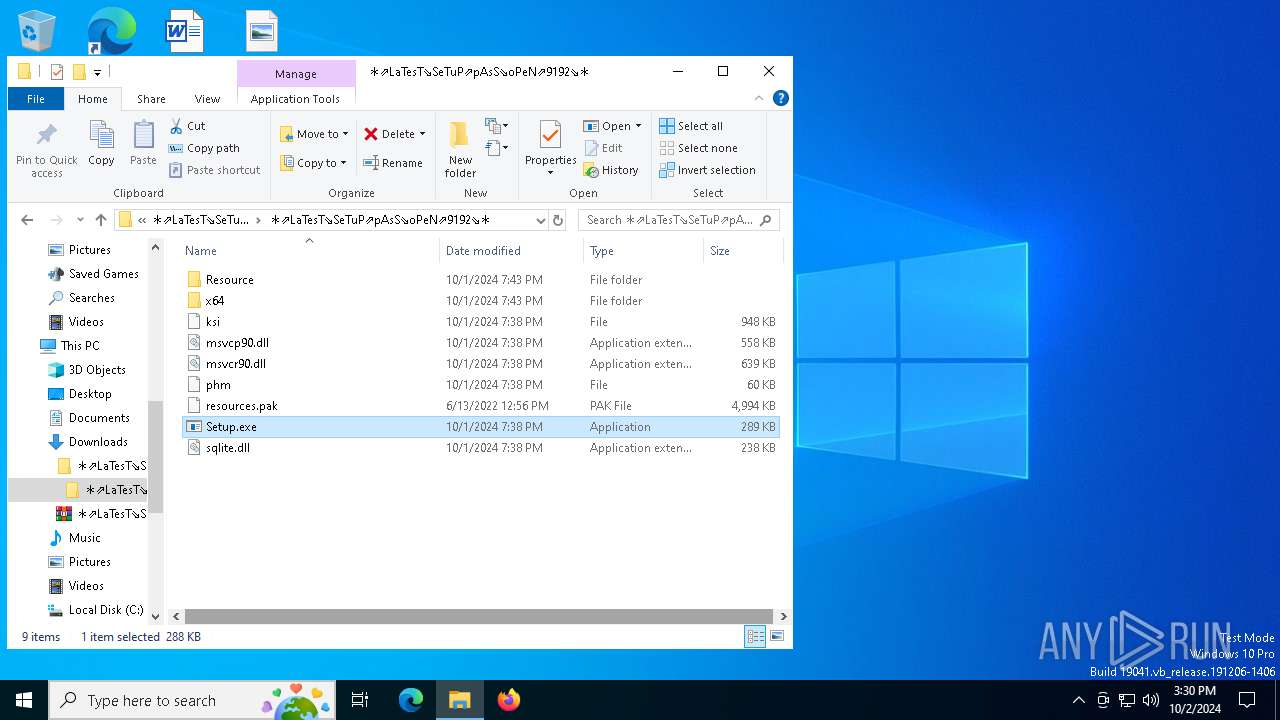Sort by the Name column header
Screen dimensions: 1280x720
coord(308,251)
